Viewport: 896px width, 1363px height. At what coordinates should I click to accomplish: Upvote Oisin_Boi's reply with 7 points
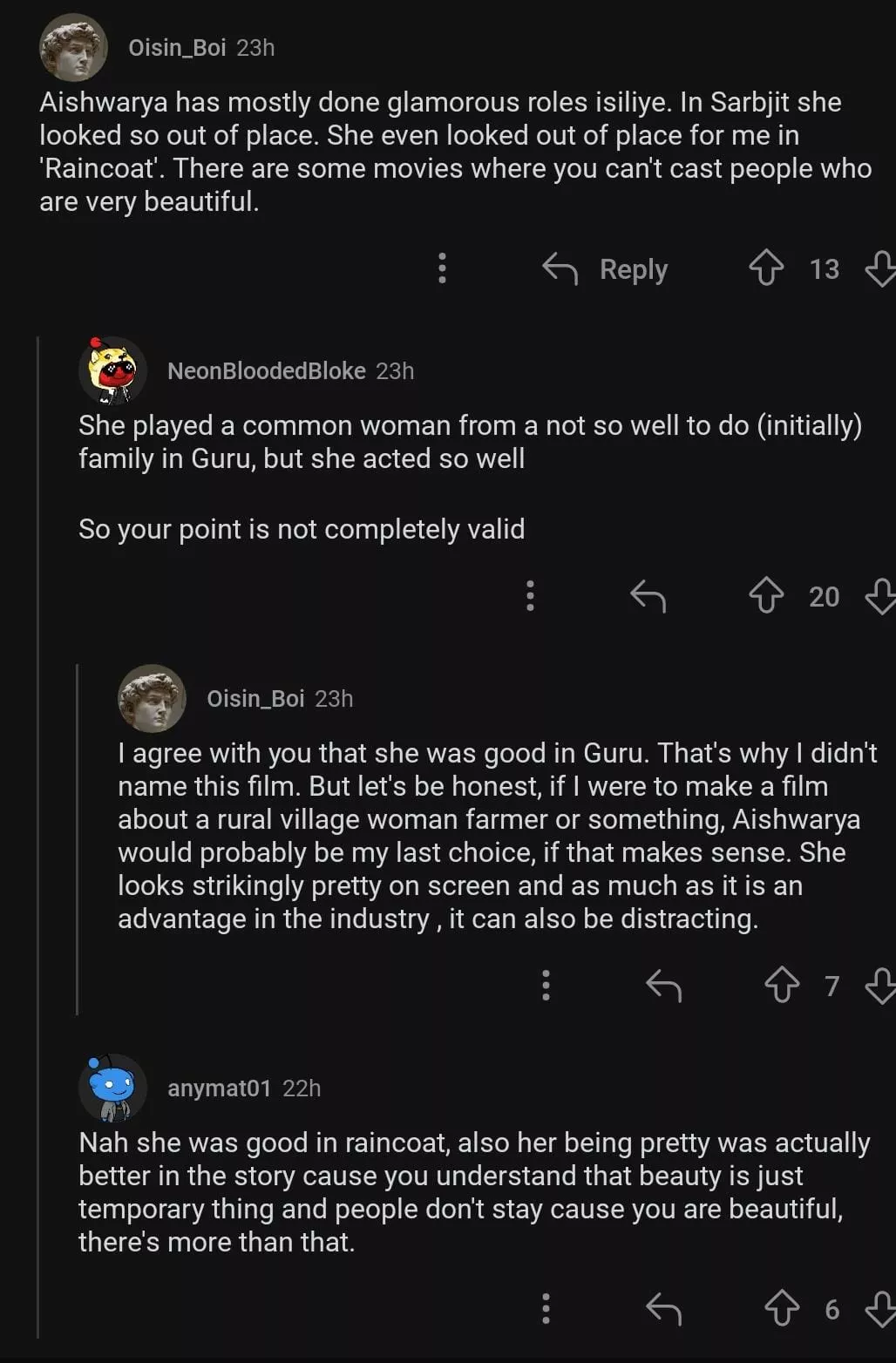782,986
